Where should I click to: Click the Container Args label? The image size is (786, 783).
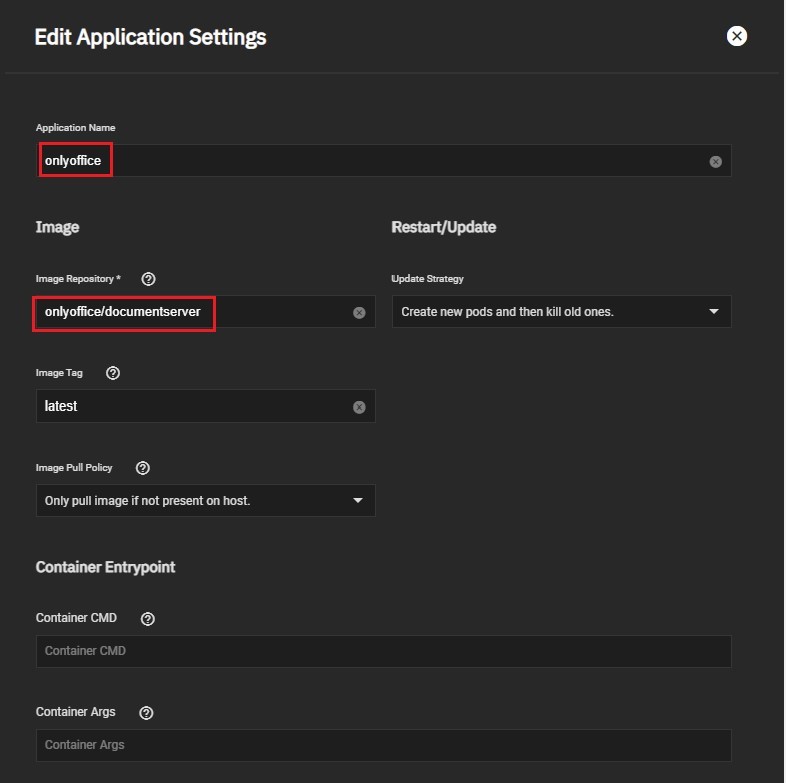tap(75, 712)
